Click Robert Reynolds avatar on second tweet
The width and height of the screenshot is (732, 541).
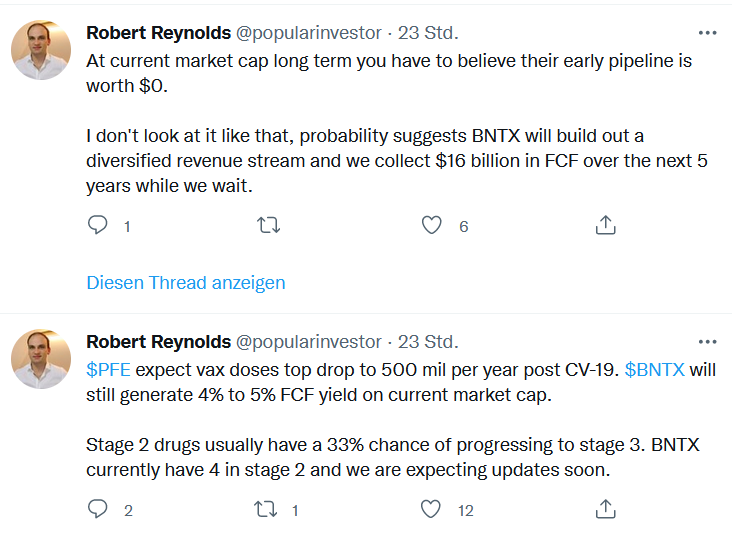click(41, 359)
